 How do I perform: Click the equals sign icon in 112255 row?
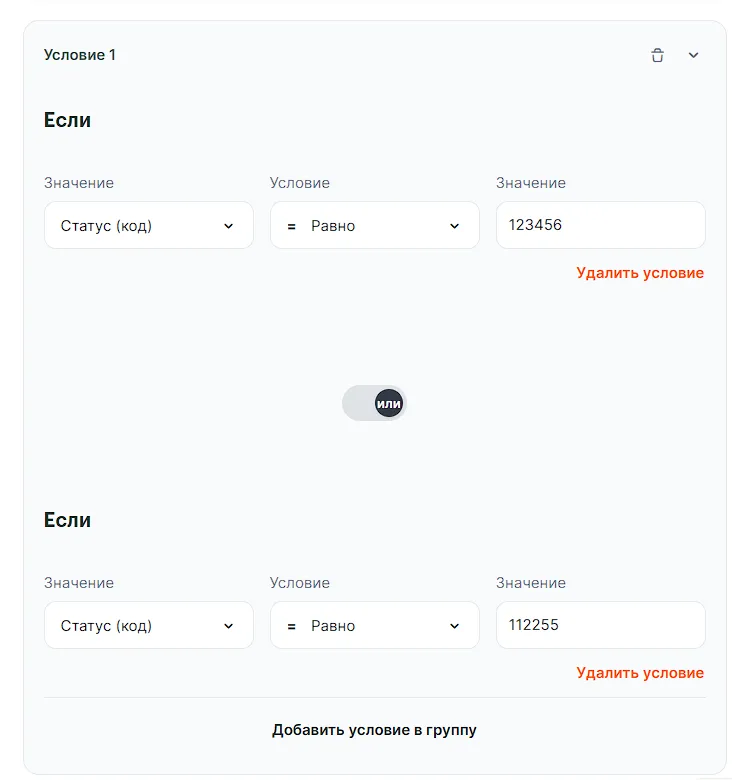(x=292, y=627)
